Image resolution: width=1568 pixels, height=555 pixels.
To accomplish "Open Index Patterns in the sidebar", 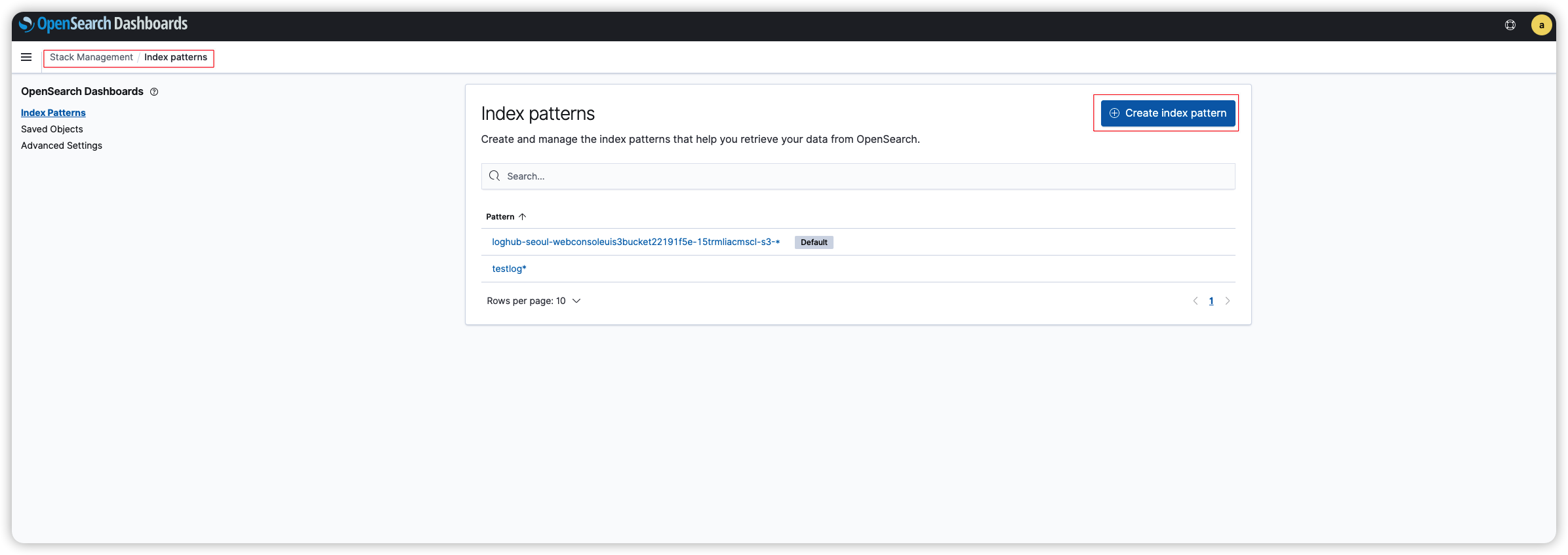I will tap(53, 113).
